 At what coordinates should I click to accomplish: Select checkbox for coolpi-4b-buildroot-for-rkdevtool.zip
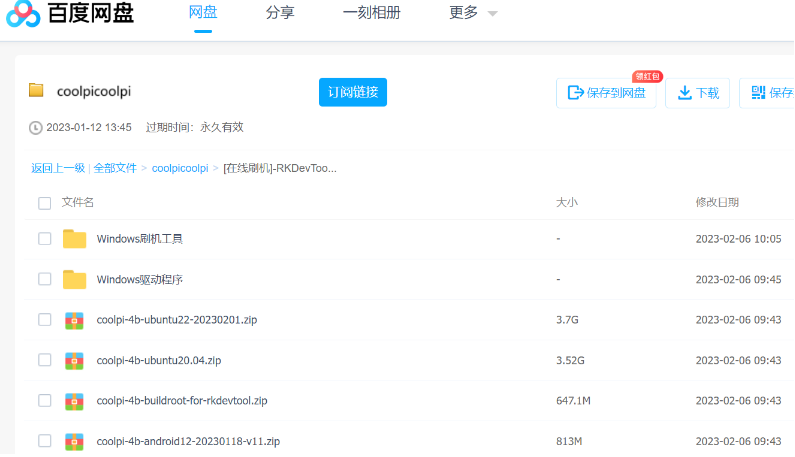tap(45, 400)
